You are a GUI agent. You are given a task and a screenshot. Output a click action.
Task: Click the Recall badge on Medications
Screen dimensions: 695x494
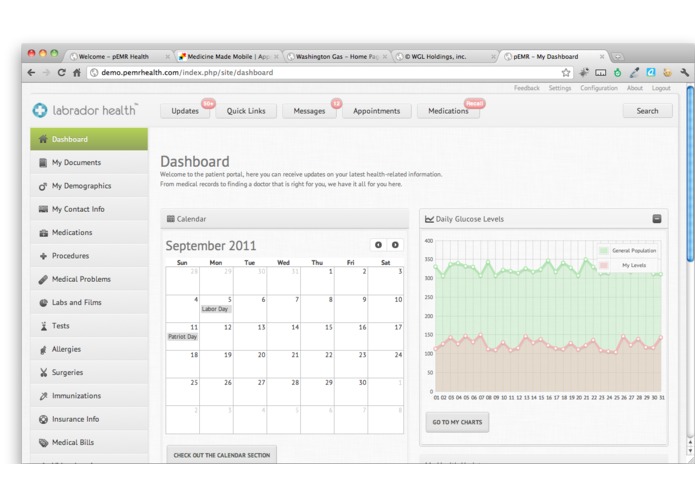[474, 104]
